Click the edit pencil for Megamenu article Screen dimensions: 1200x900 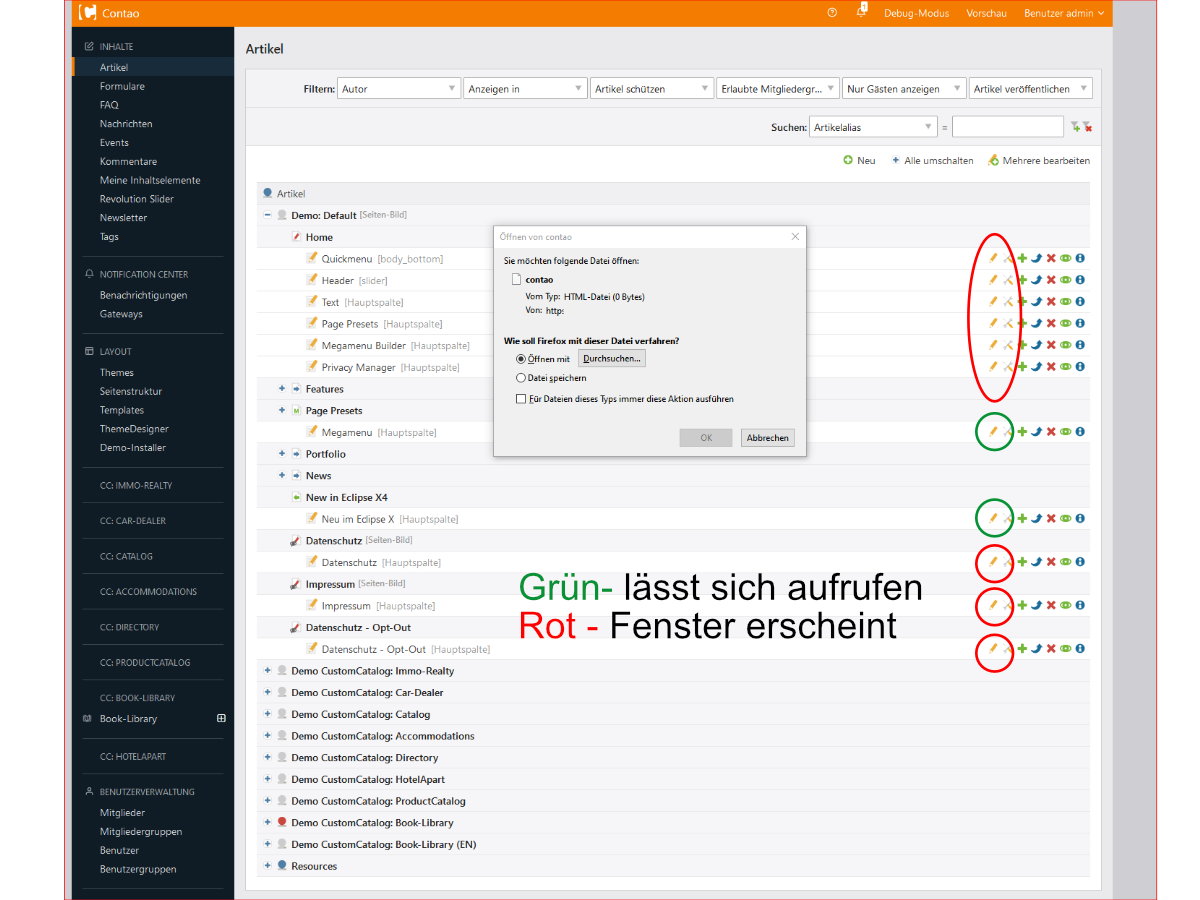pyautogui.click(x=993, y=432)
